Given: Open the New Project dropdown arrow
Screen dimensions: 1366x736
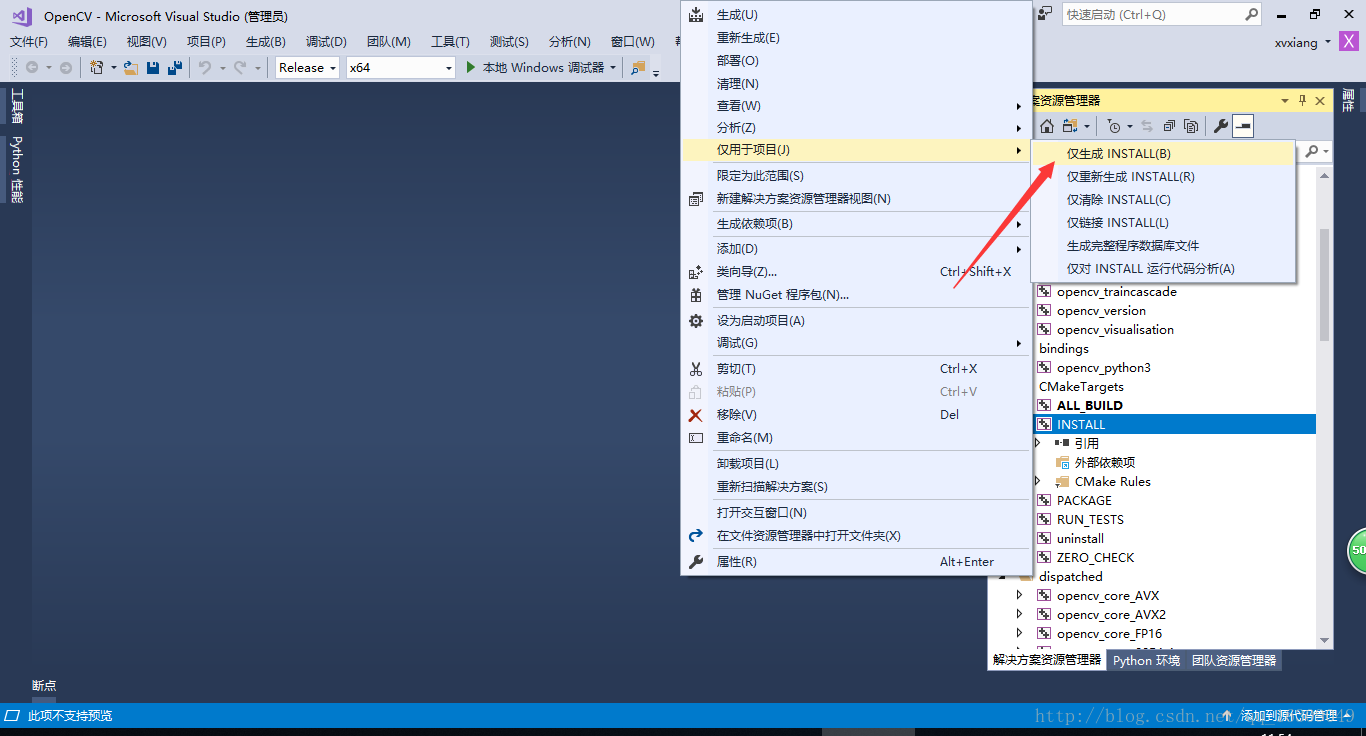Looking at the screenshot, I should [x=113, y=68].
